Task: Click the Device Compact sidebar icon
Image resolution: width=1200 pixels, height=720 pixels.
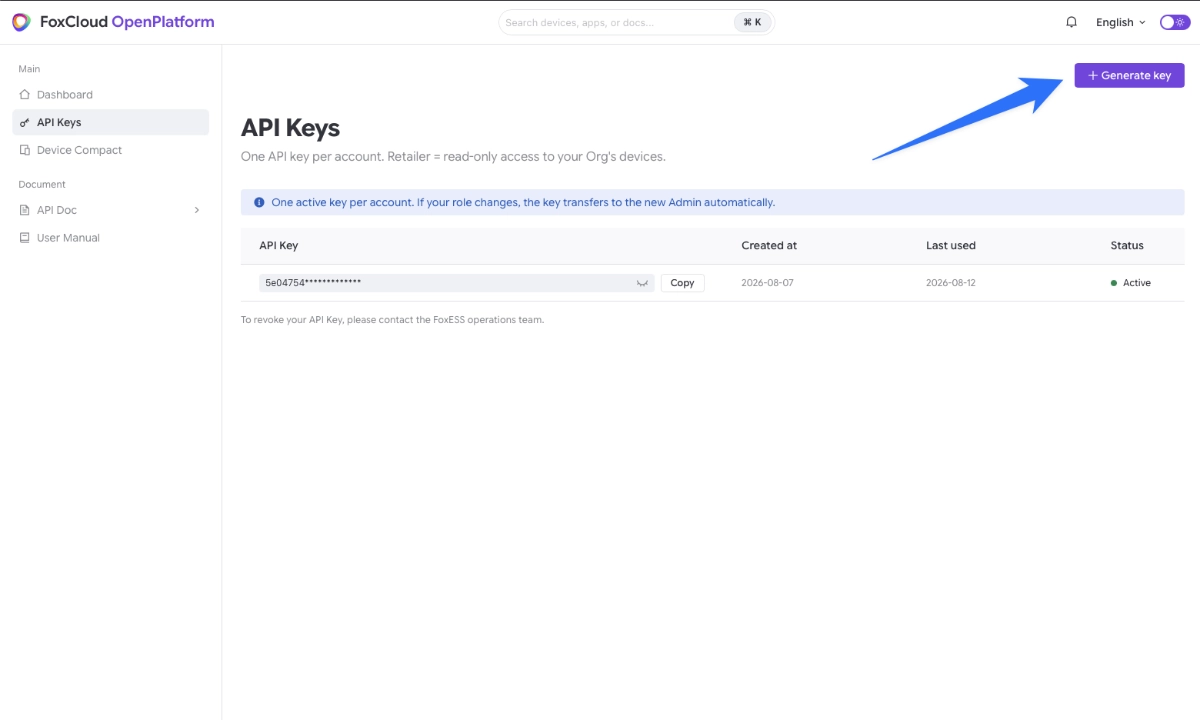Action: (x=25, y=150)
